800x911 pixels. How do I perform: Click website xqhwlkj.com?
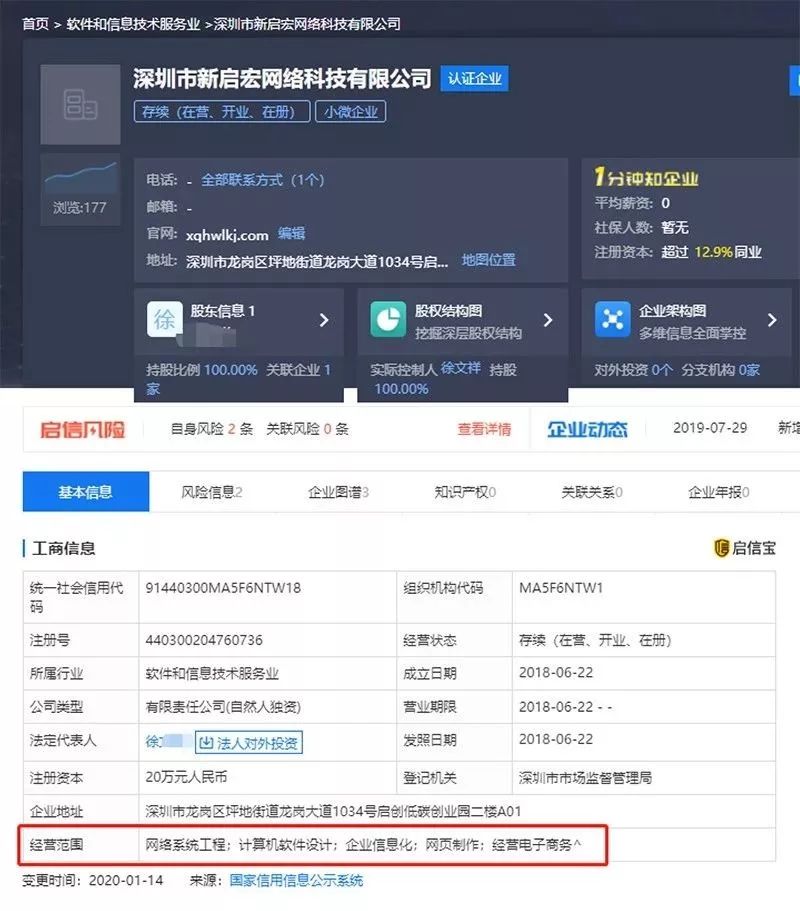coord(227,235)
